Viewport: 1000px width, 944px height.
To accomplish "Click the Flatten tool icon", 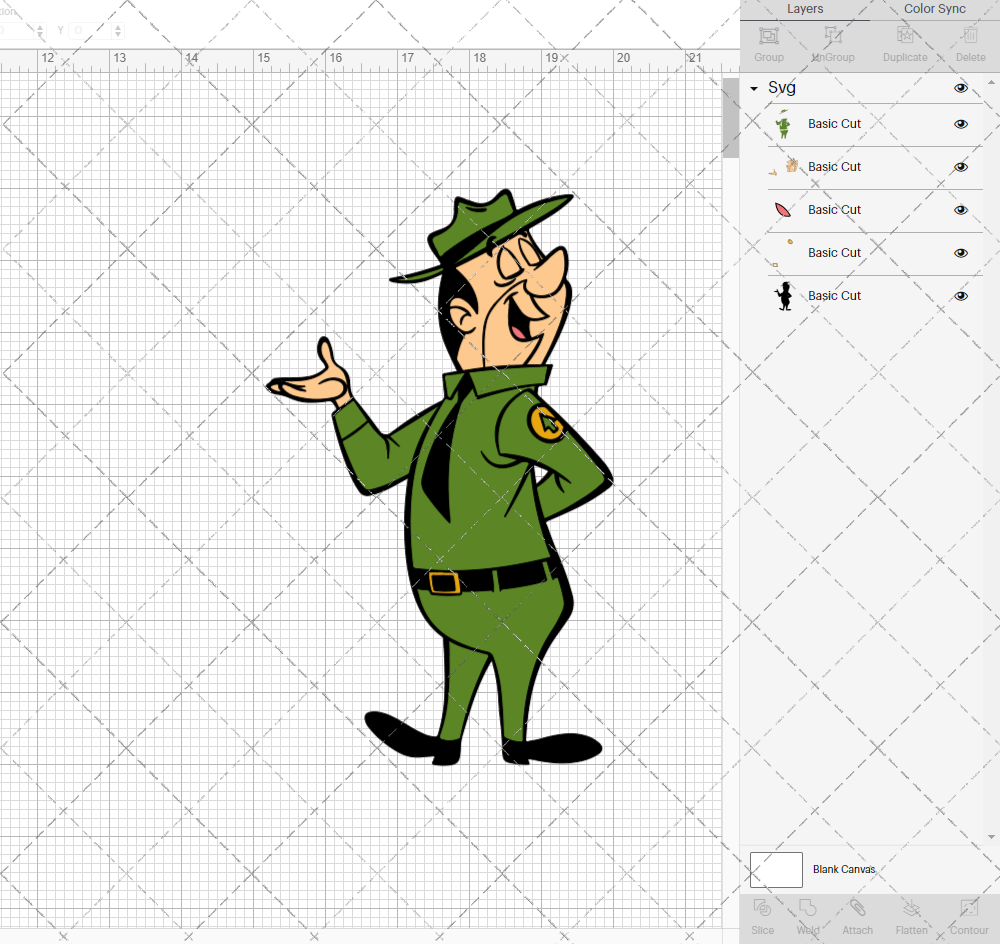I will click(x=911, y=908).
